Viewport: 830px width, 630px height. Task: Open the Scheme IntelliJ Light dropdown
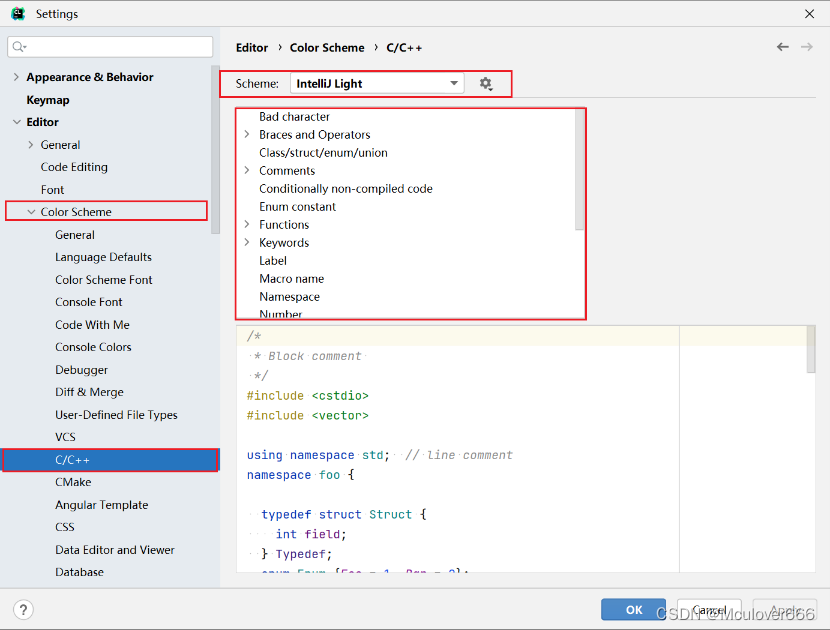point(377,84)
